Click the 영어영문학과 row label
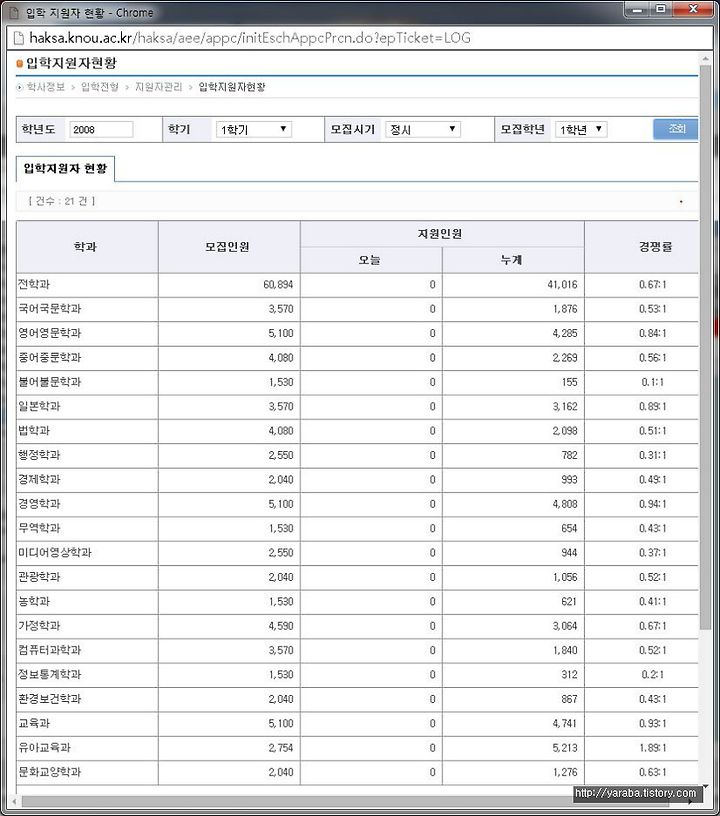 [50, 333]
